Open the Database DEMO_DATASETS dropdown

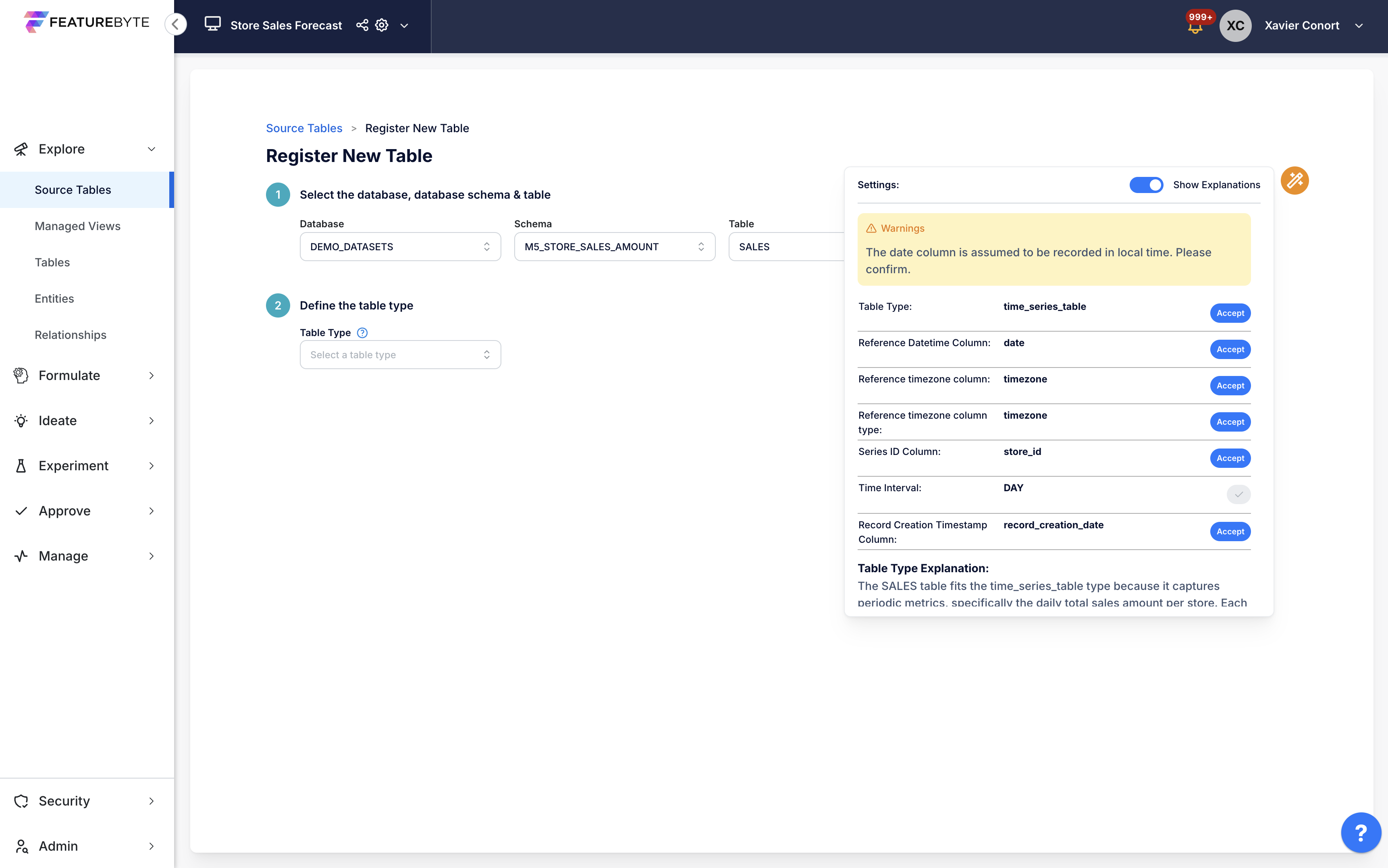(400, 247)
